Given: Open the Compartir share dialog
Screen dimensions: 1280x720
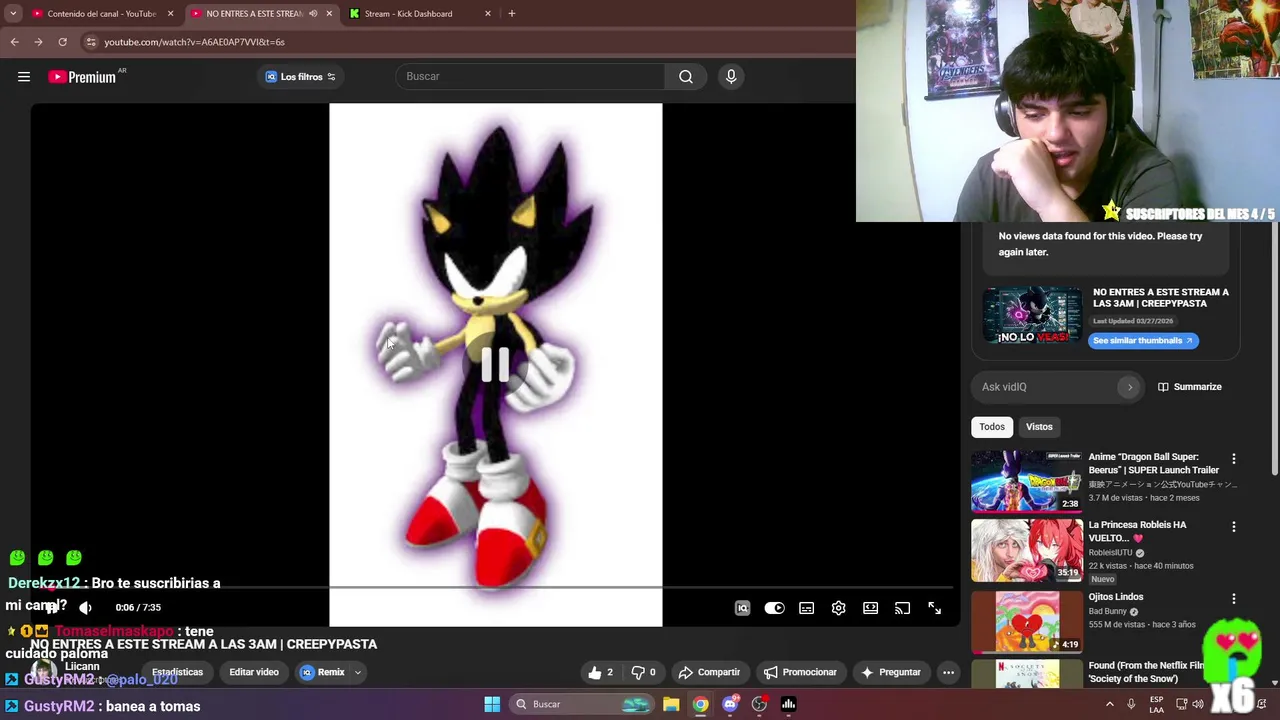Looking at the screenshot, I should point(709,672).
